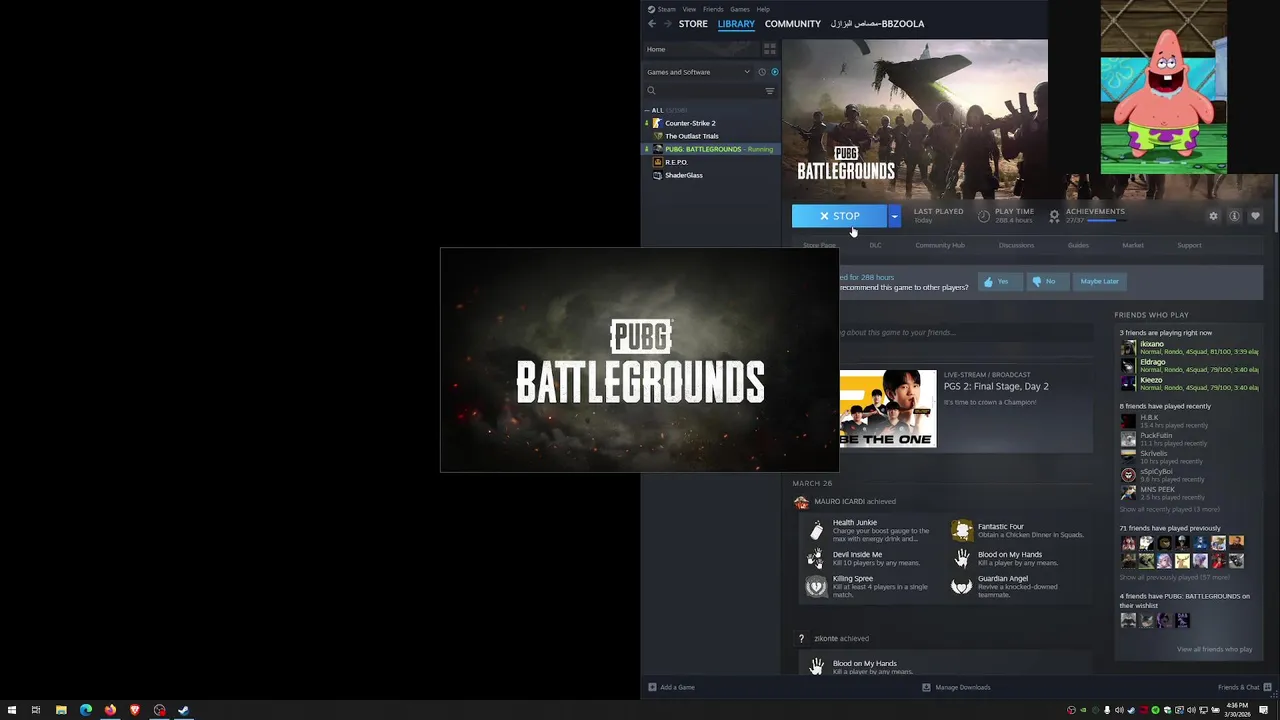Open the View menu

[689, 9]
